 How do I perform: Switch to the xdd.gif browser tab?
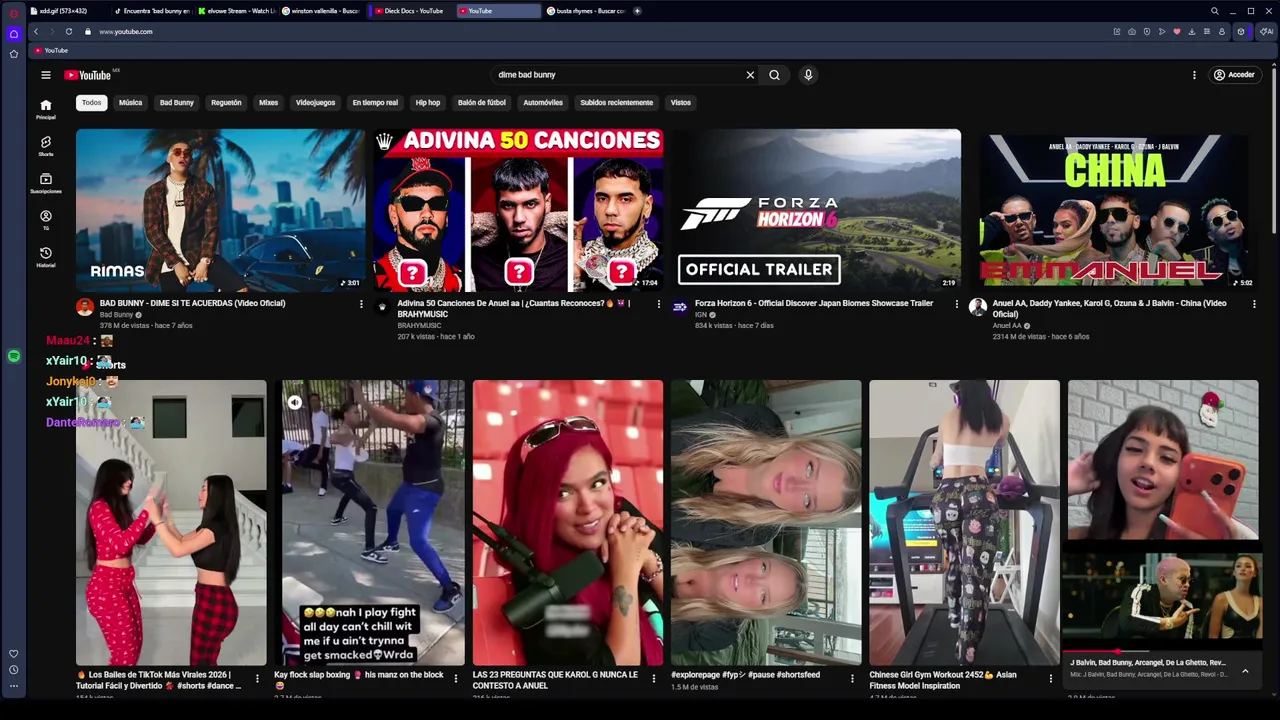click(68, 11)
